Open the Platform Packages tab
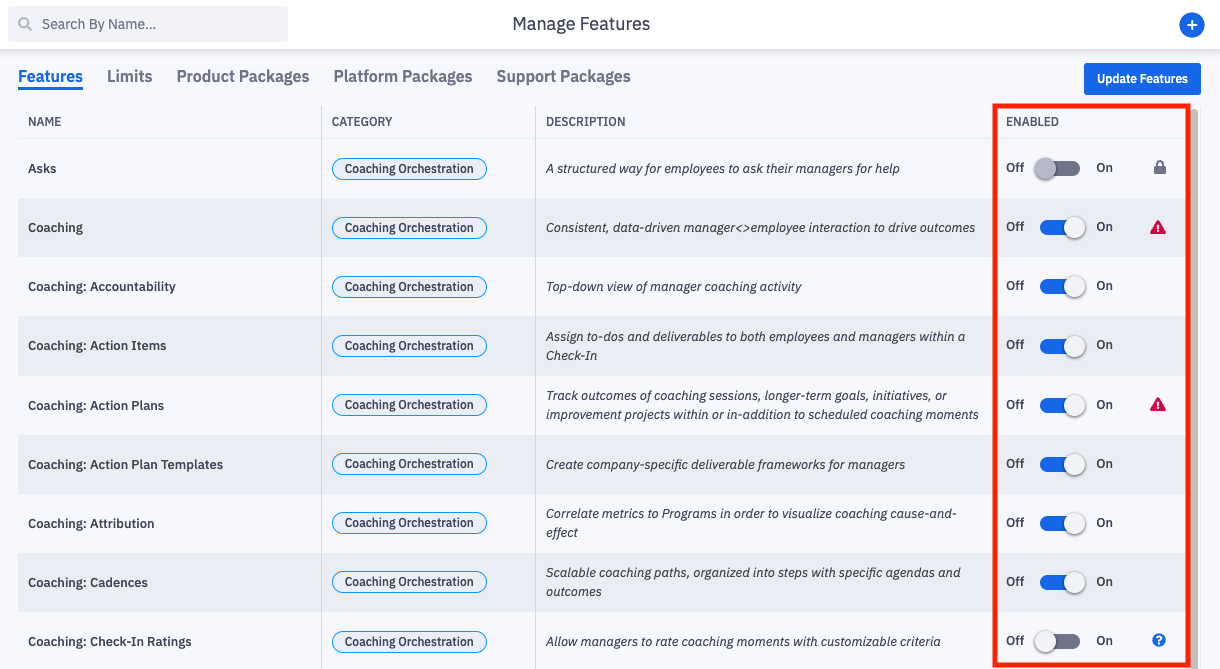This screenshot has height=669, width=1220. (x=403, y=77)
